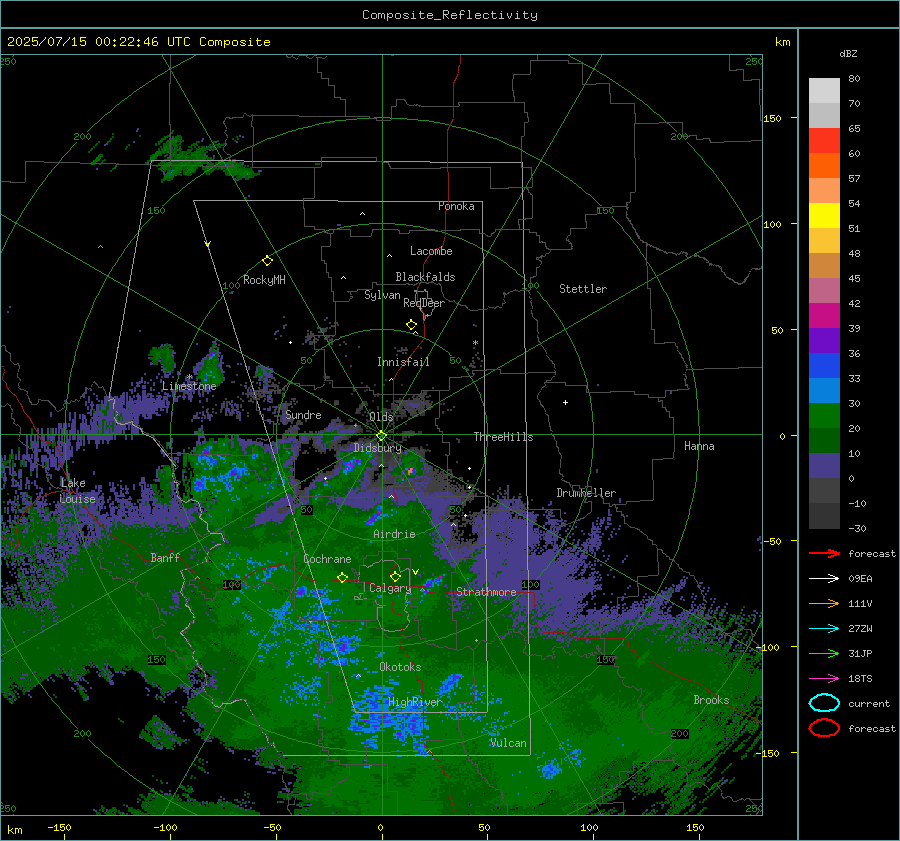Click the red 'forecast' ellipse legend icon
This screenshot has width=900, height=841.
point(824,728)
